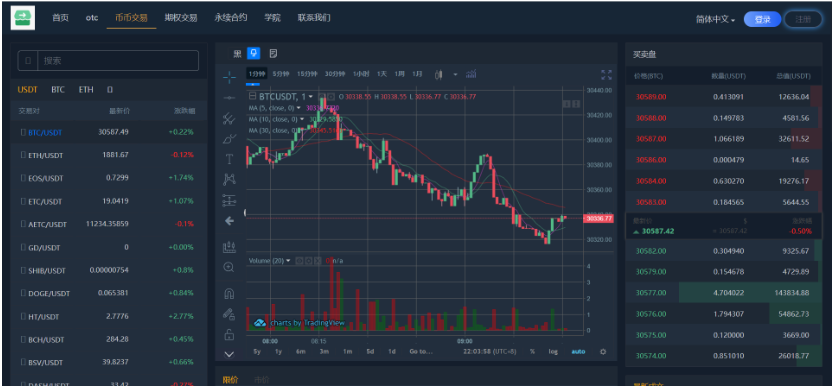
Task: Open Volume (20) indicator dropdown
Action: point(288,261)
